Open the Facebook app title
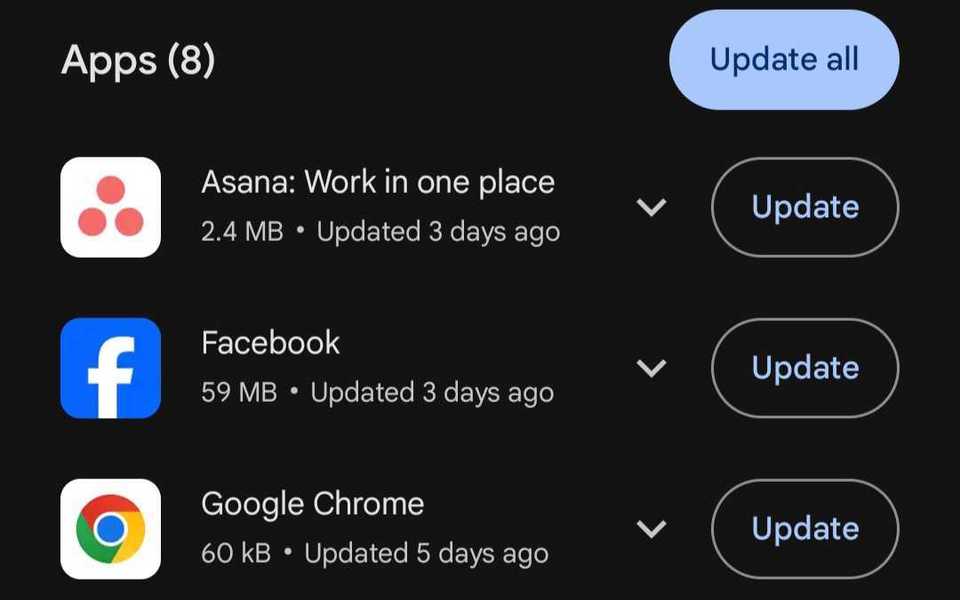 [x=271, y=344]
